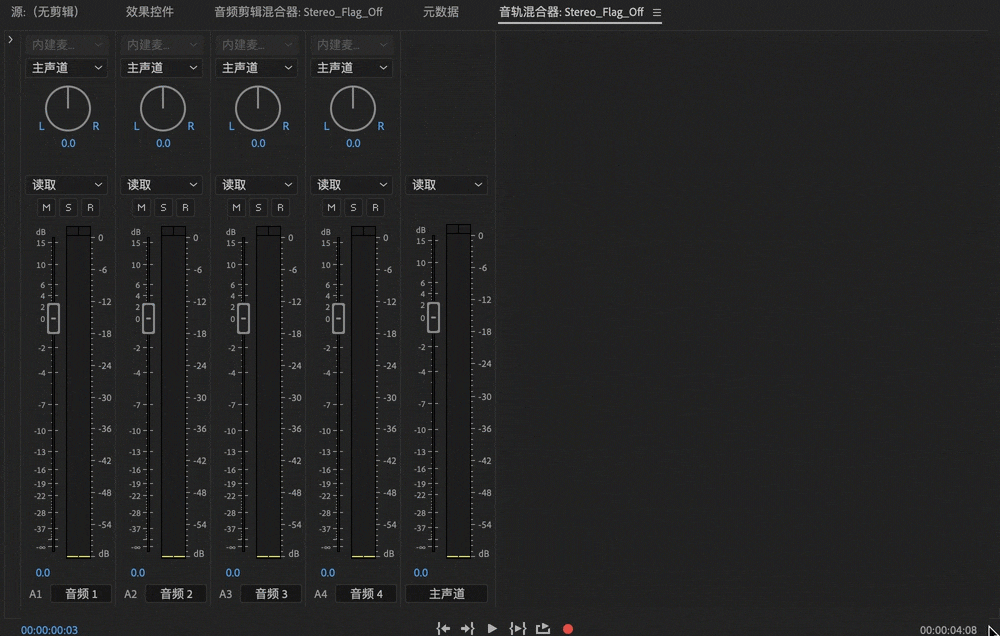The height and width of the screenshot is (636, 1000).
Task: Click the volume fader handle on track A3
Action: pos(243,318)
